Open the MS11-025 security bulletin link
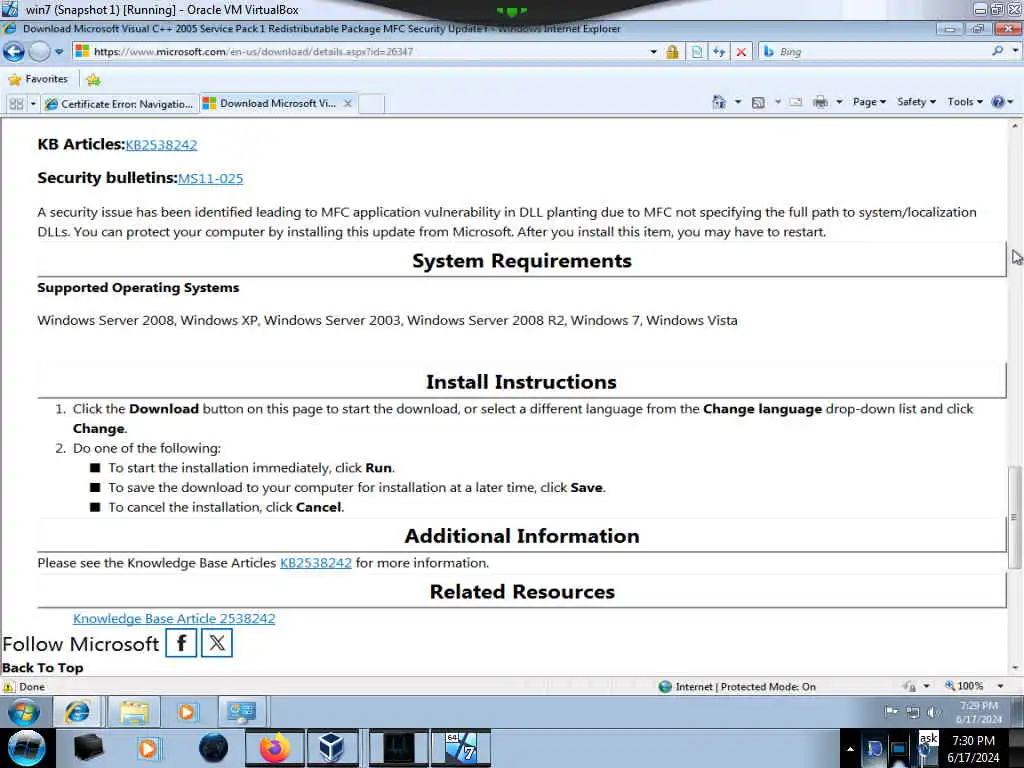1024x768 pixels. coord(210,178)
